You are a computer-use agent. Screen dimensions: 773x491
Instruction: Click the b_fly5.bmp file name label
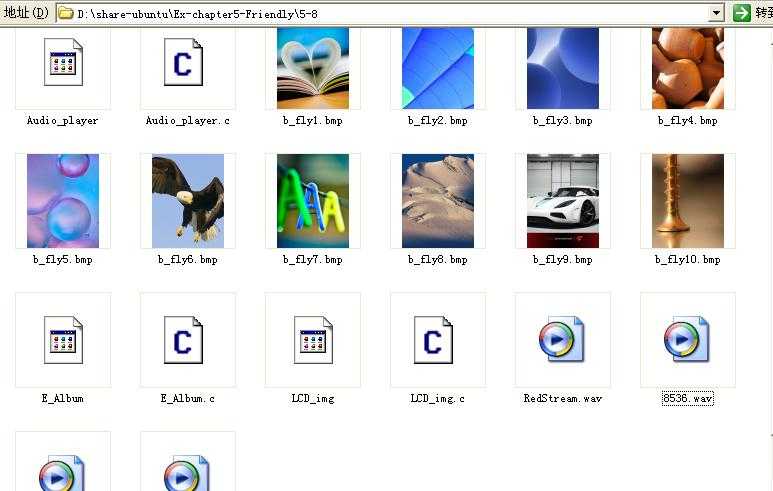pyautogui.click(x=63, y=260)
